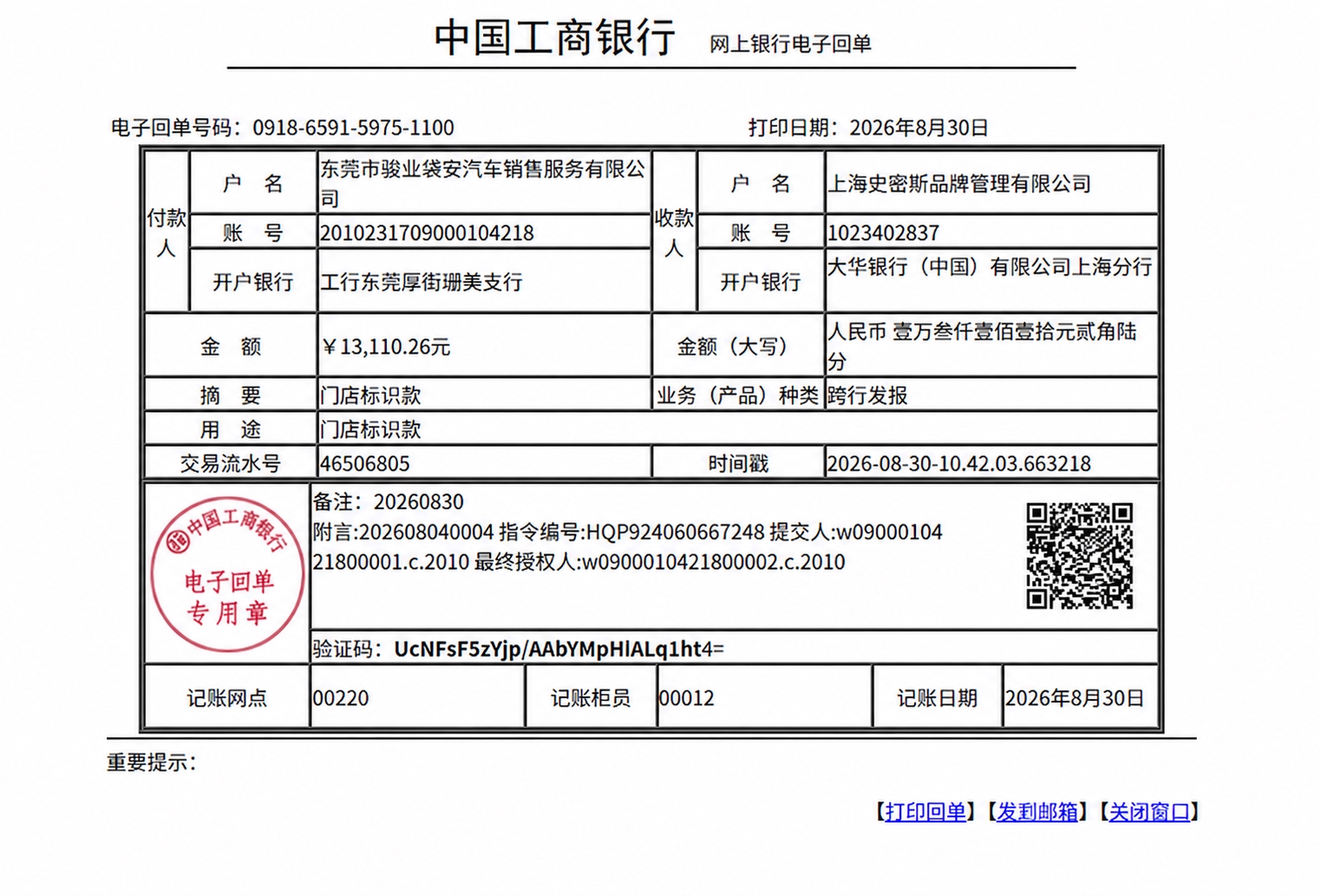Click the 收款人 column header
Screen dimensions: 1321x896
point(674,232)
